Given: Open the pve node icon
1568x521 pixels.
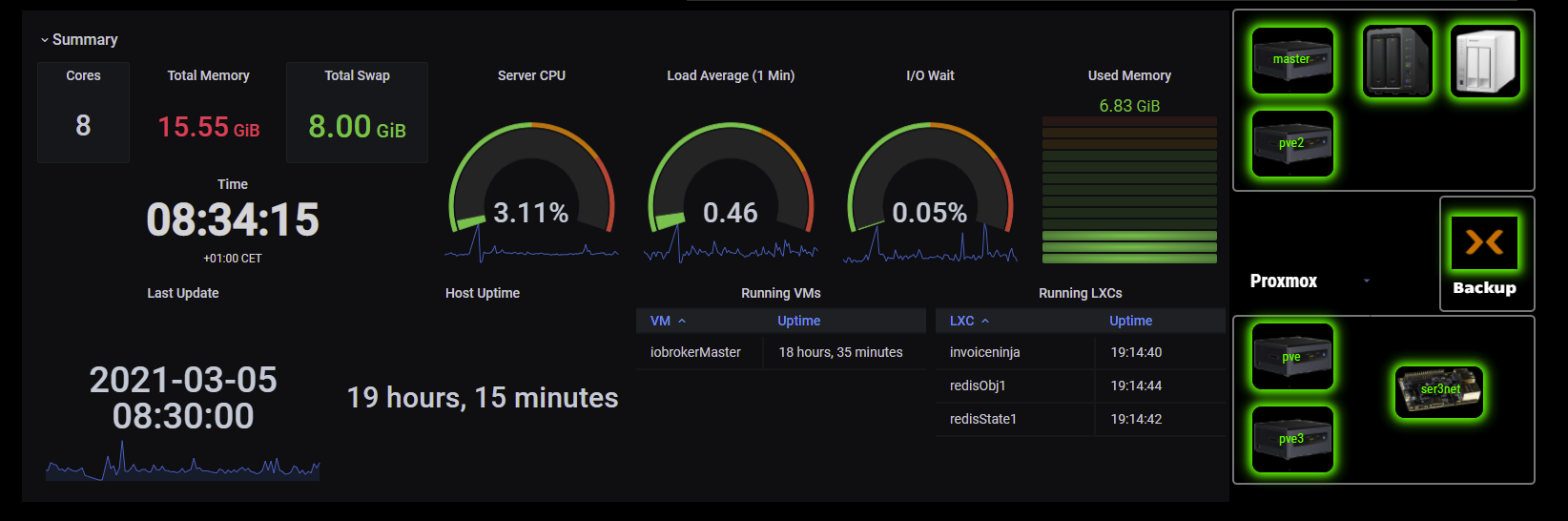Looking at the screenshot, I should pyautogui.click(x=1292, y=357).
